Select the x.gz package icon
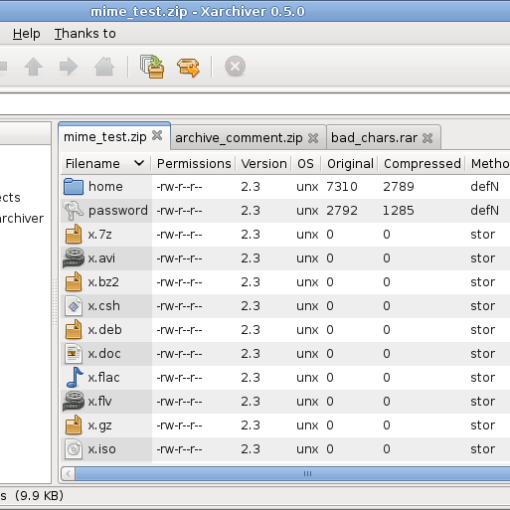 click(74, 425)
